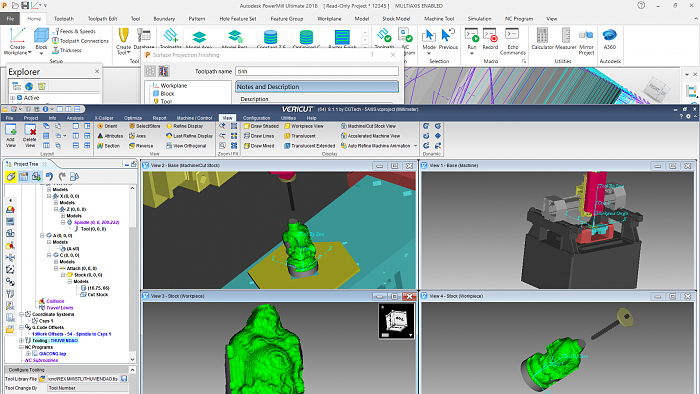
Task: Open the Section view tool
Action: point(108,146)
